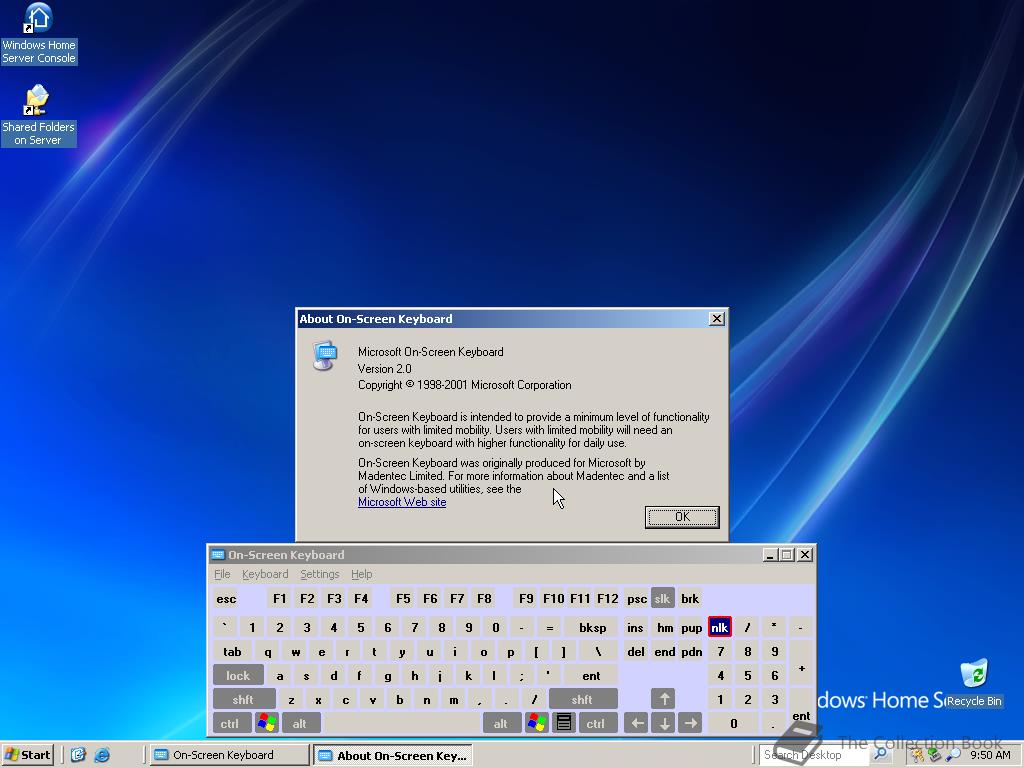This screenshot has width=1024, height=768.
Task: Toggle the left shft key
Action: click(244, 699)
